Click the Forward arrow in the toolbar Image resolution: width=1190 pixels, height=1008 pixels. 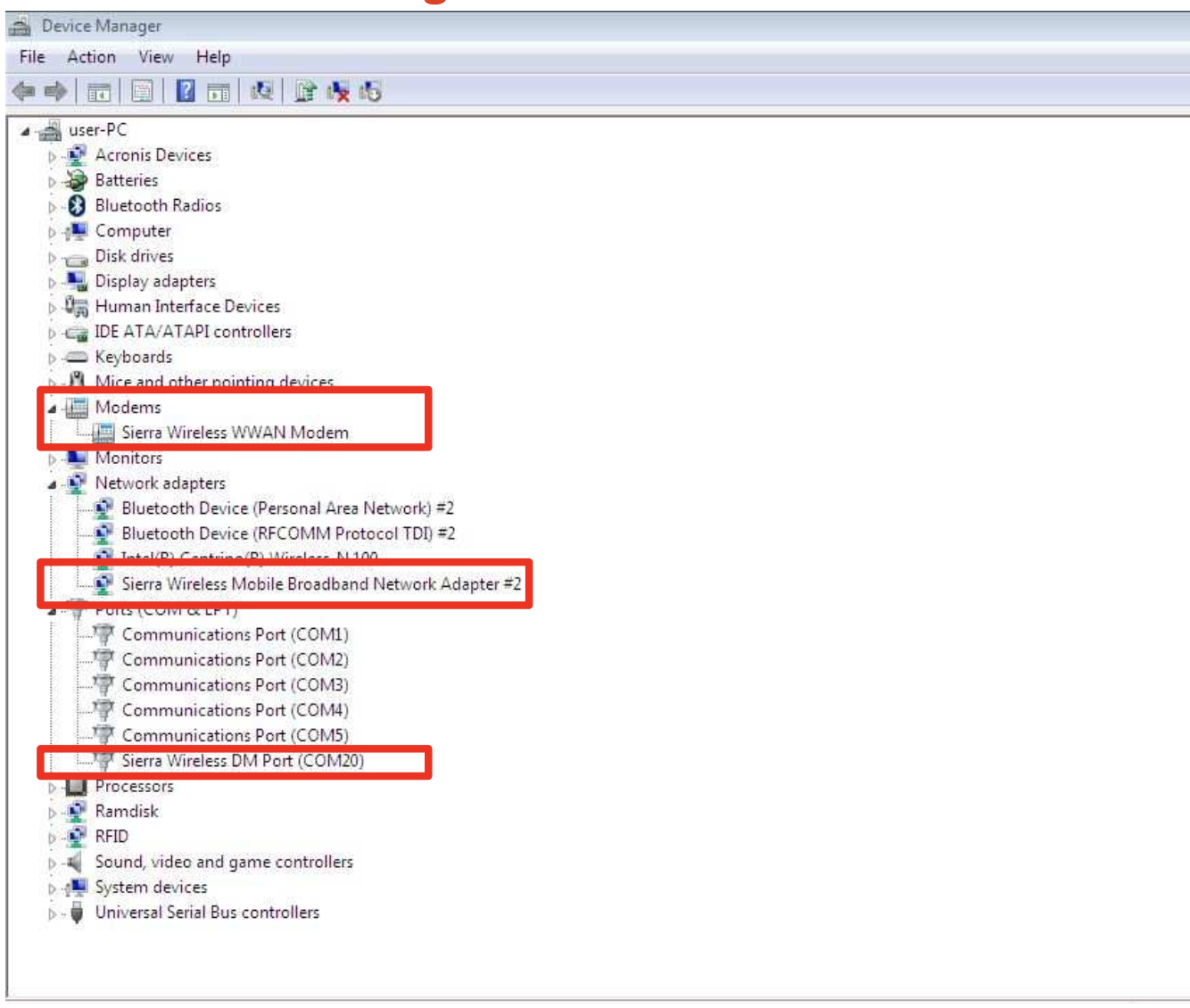click(x=55, y=91)
